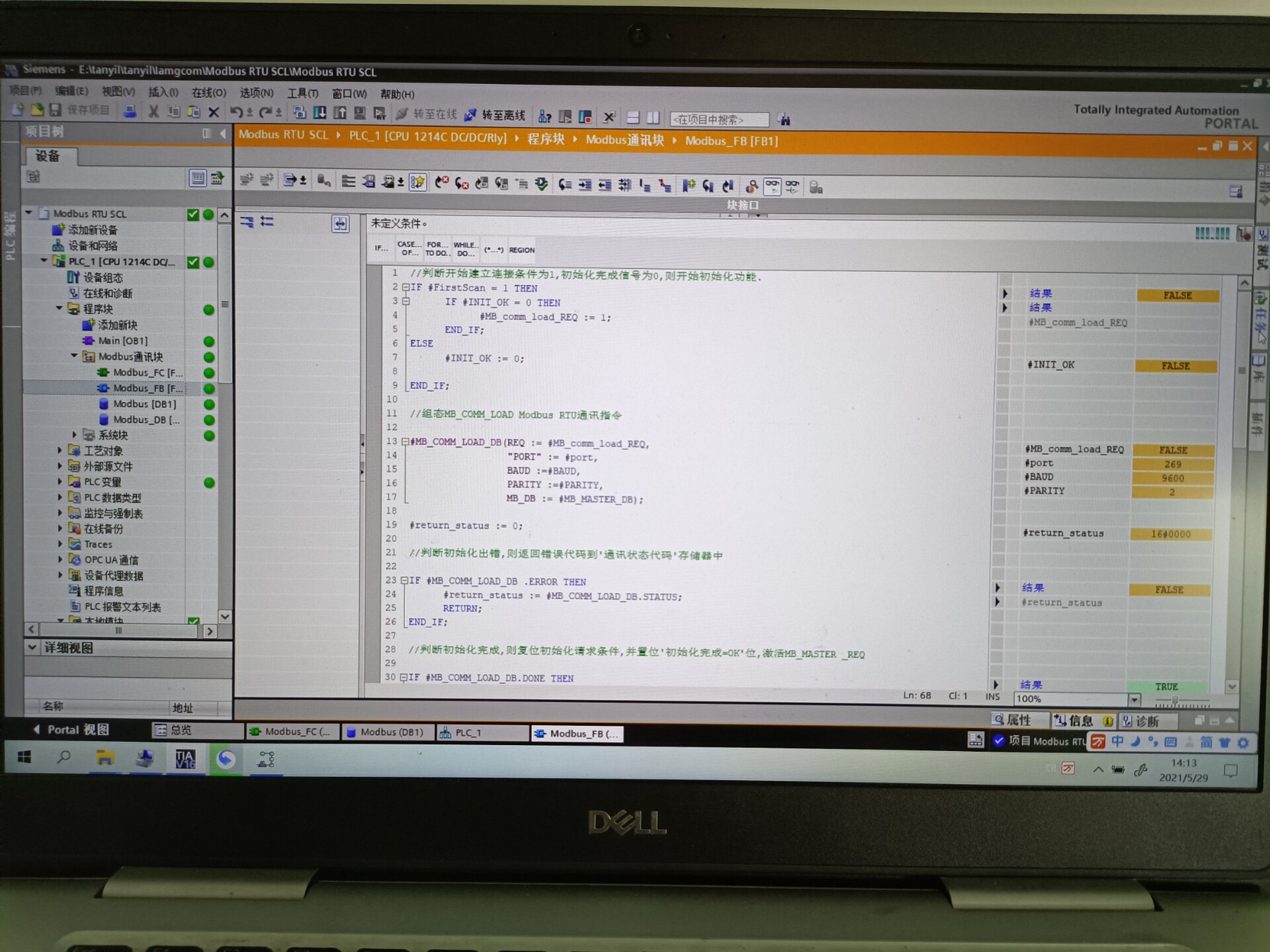Click the split editor horizontally icon

633,118
